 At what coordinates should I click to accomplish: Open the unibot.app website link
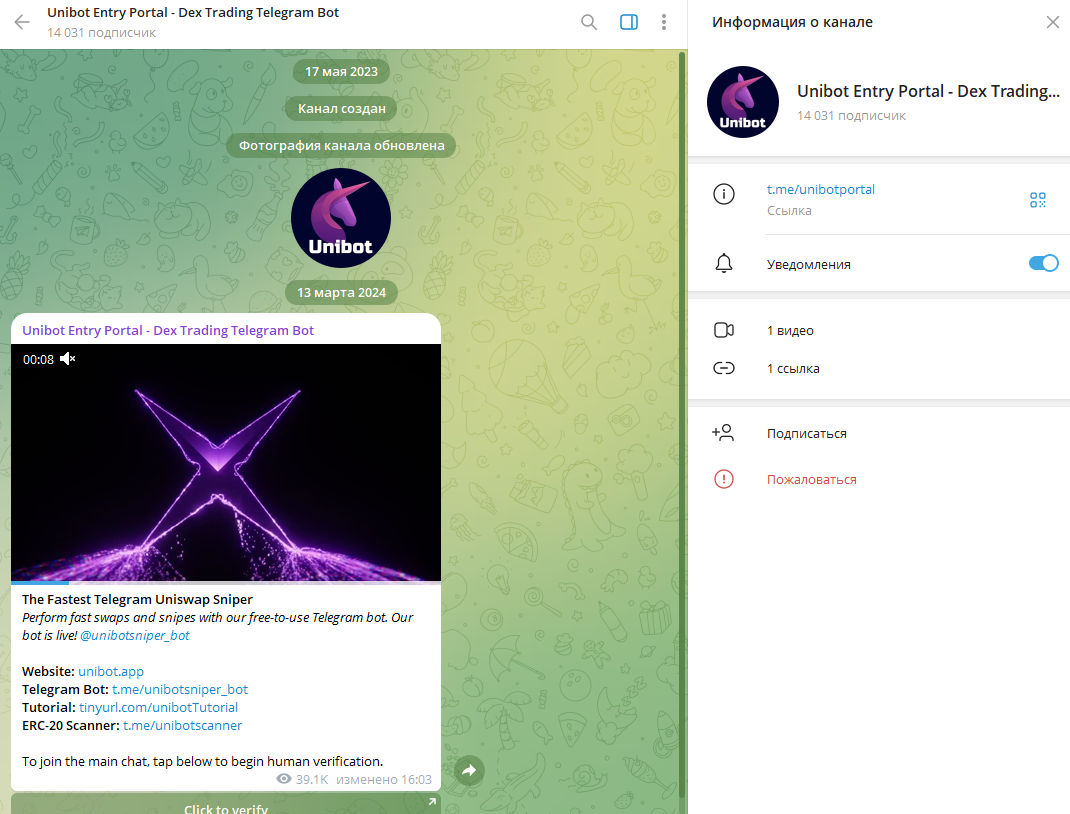click(x=111, y=671)
